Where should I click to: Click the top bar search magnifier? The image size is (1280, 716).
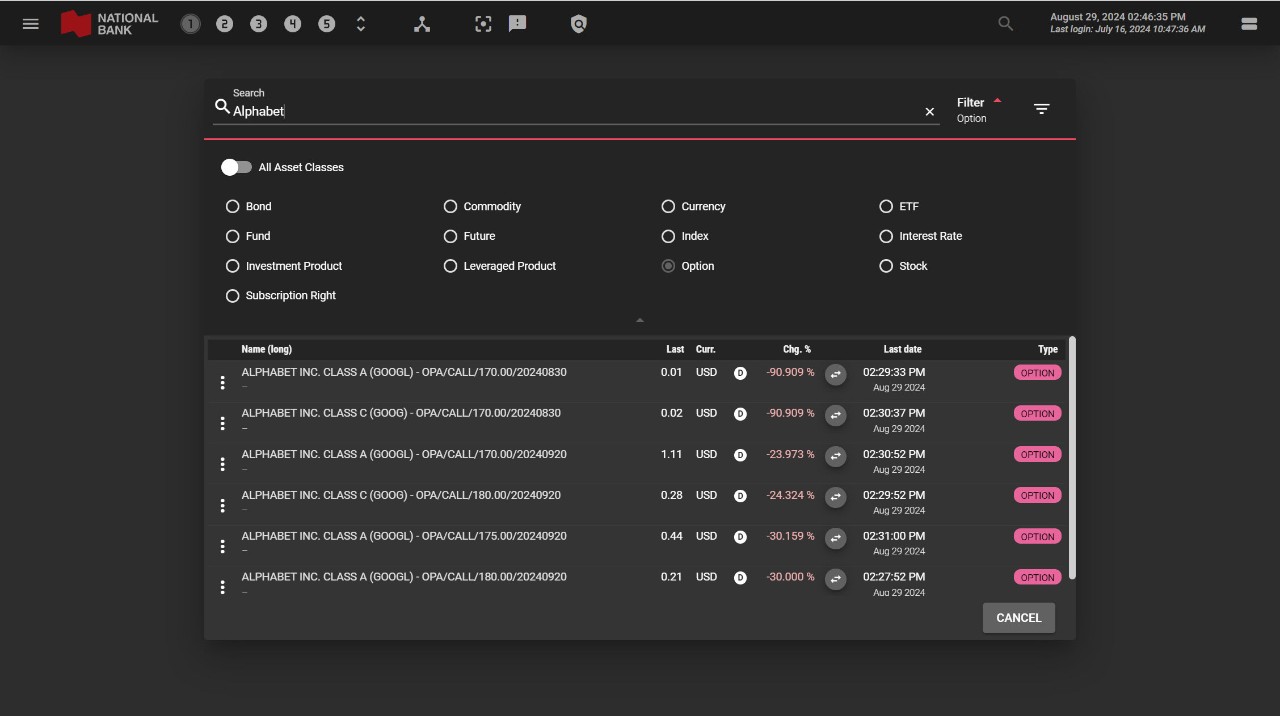(1005, 24)
